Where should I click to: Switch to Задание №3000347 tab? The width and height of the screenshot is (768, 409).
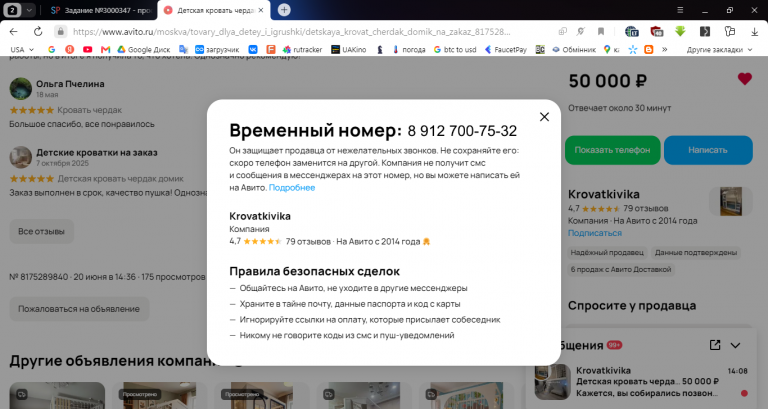tap(100, 10)
